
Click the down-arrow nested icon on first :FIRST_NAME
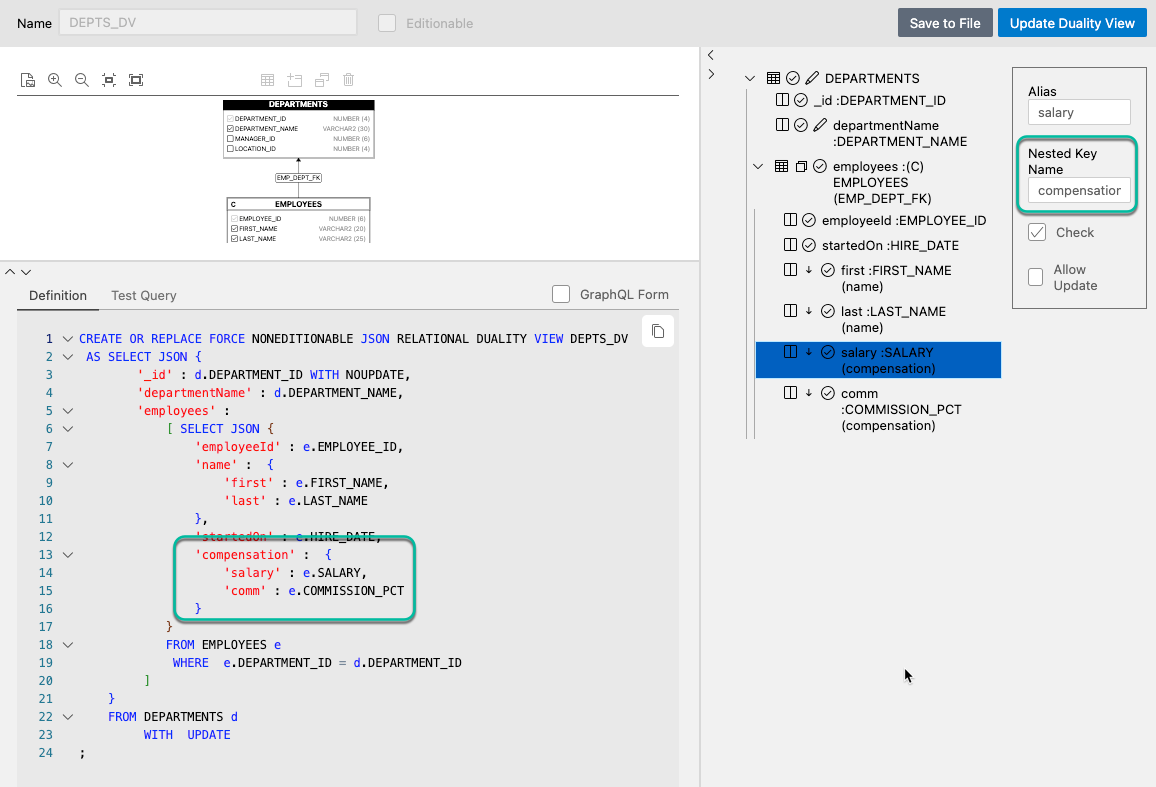coord(809,270)
